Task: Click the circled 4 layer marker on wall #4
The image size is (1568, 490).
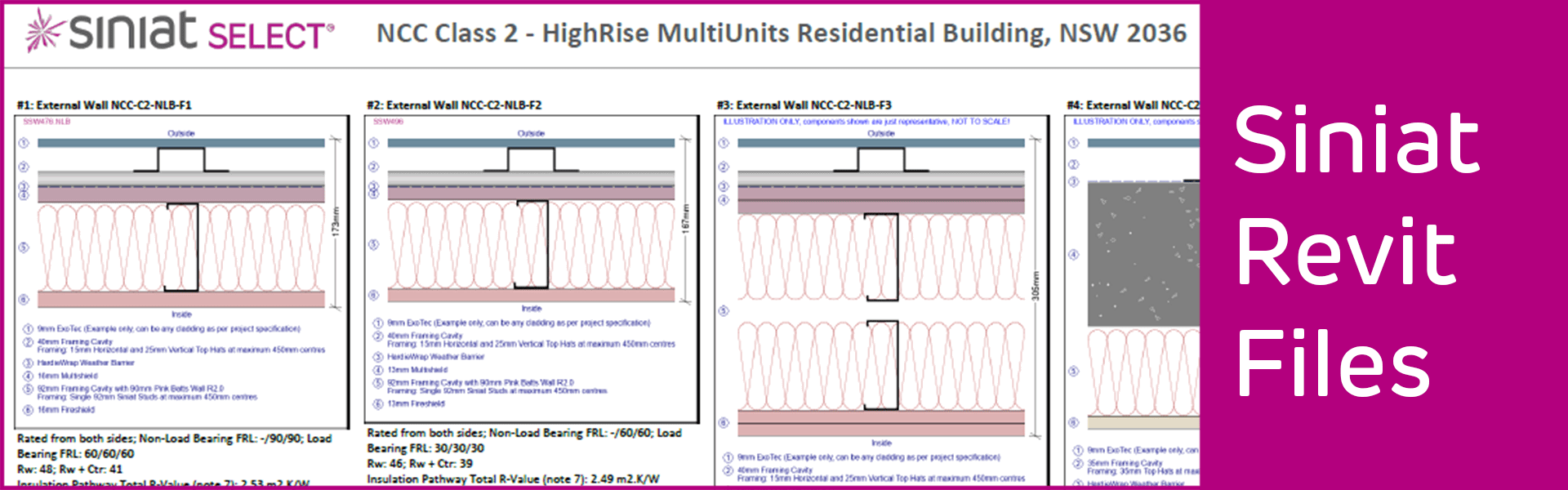Action: 1074,255
